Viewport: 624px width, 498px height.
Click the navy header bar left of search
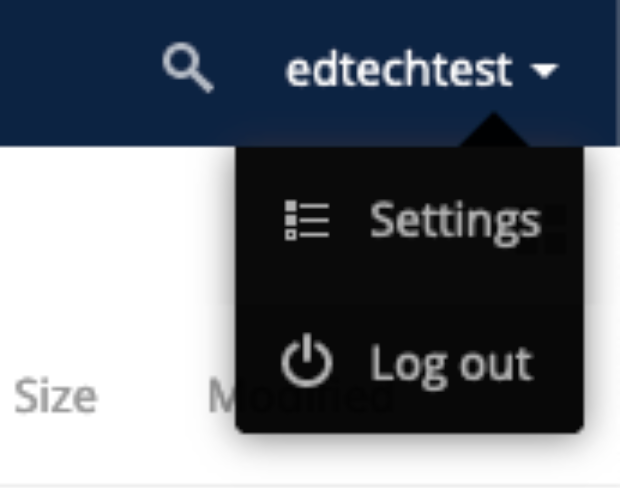pyautogui.click(x=80, y=72)
